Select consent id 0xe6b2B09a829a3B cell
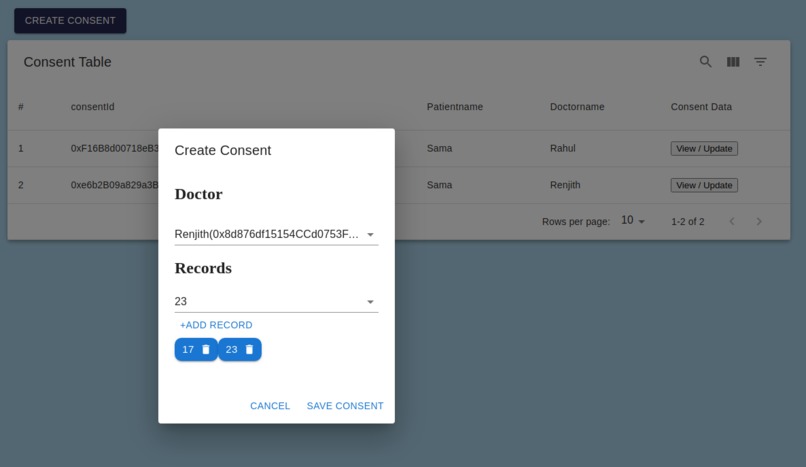806x467 pixels. pos(115,185)
